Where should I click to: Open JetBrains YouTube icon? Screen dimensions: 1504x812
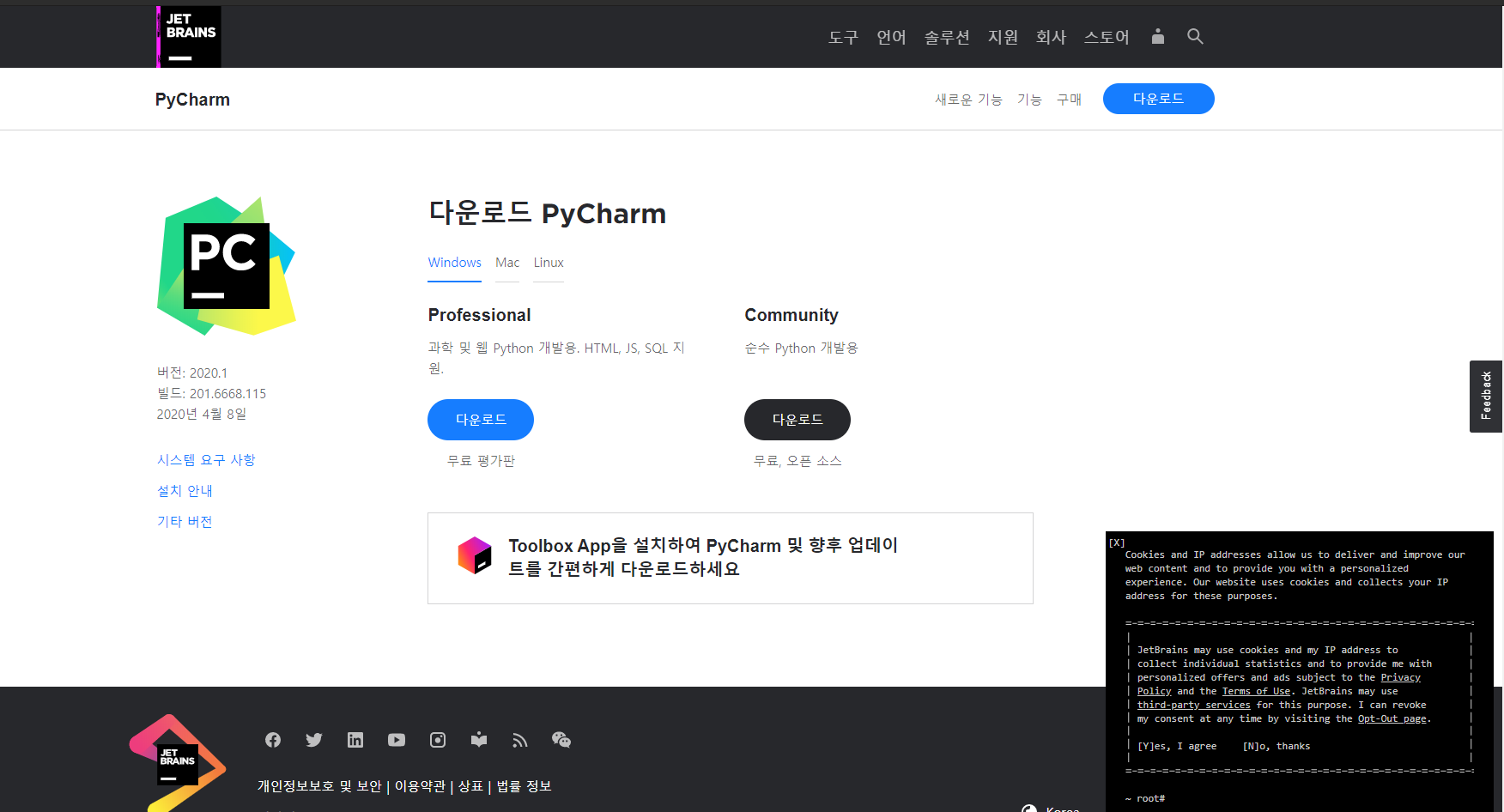(397, 740)
